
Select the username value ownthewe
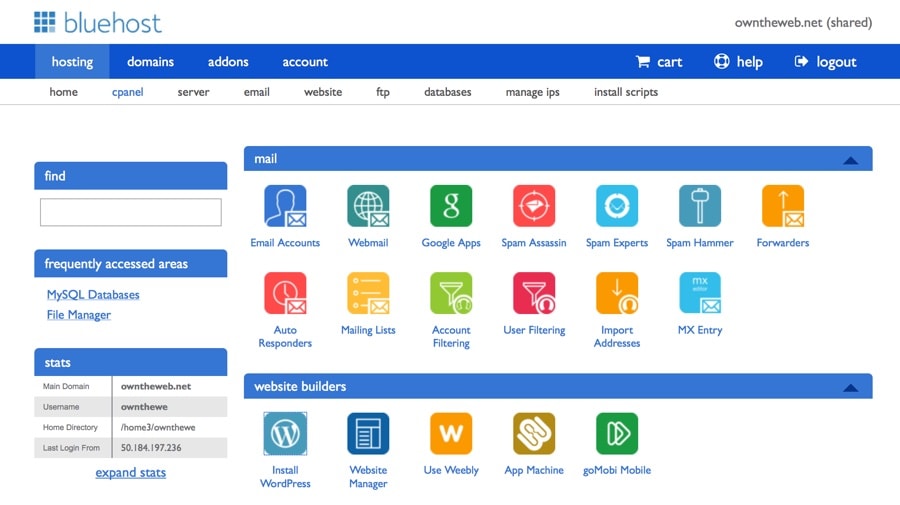tap(144, 406)
